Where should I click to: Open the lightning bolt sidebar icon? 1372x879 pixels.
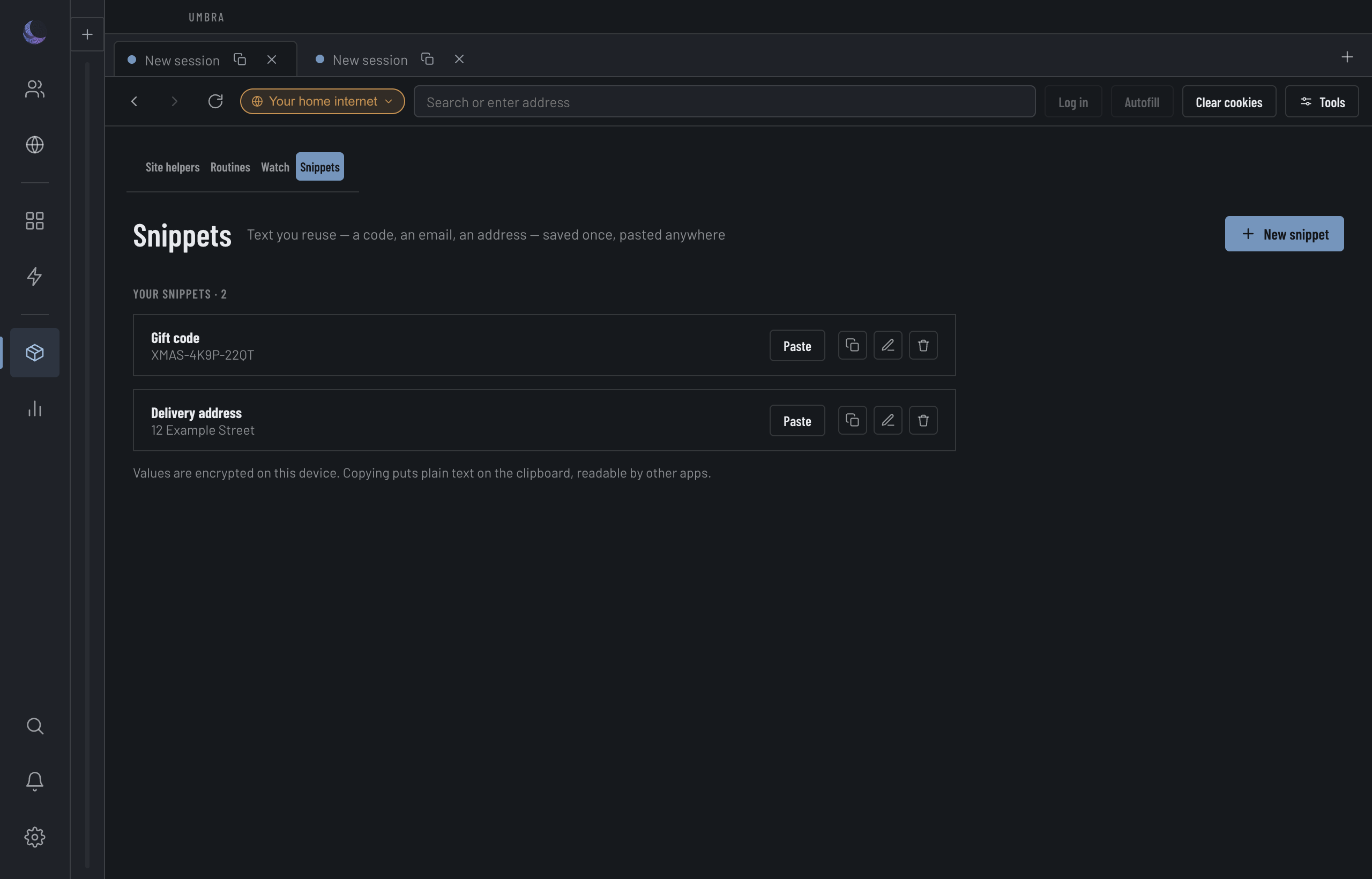[x=35, y=277]
